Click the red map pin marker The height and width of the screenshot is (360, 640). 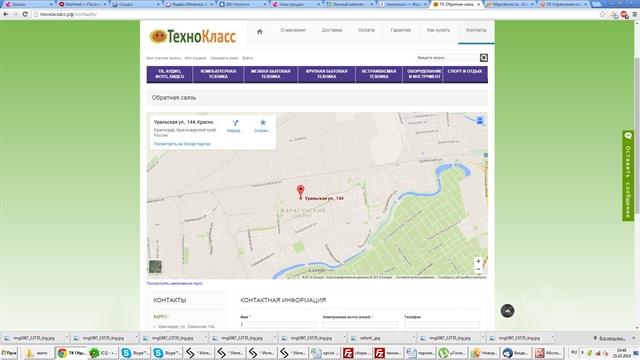(300, 192)
